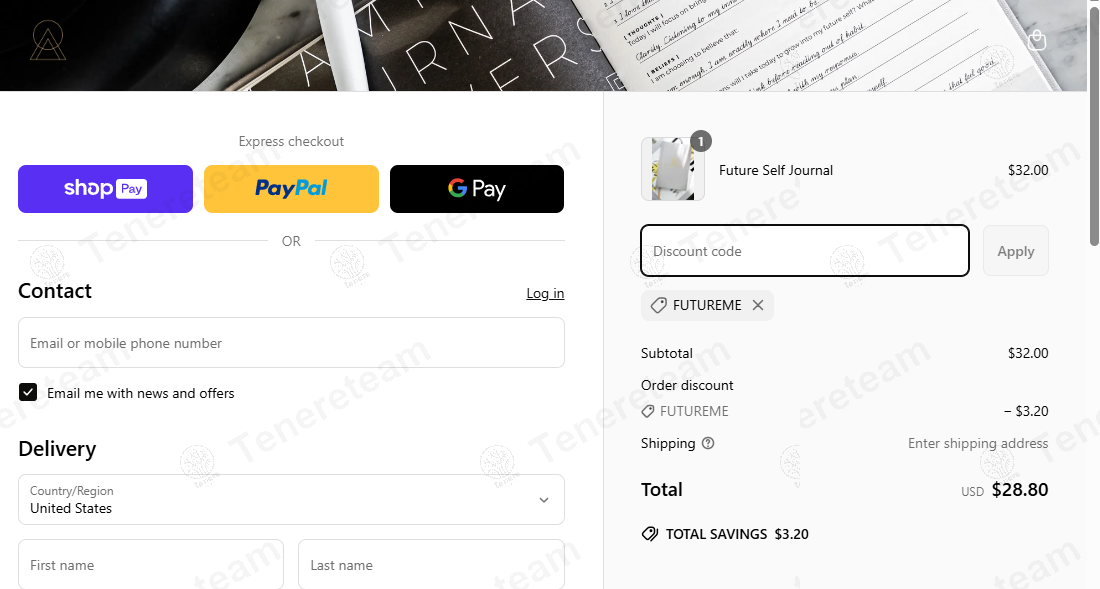Open the Log in link

click(545, 293)
